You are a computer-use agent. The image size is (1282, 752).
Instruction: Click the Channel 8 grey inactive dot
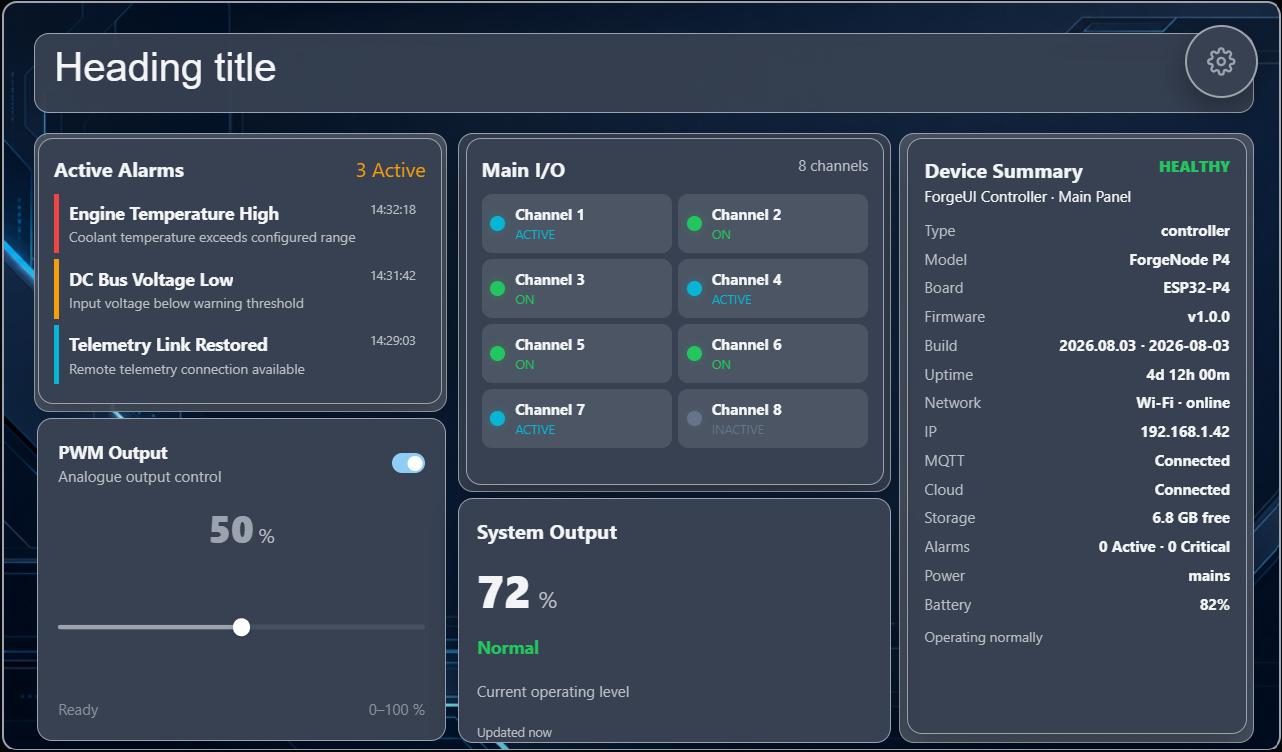pyautogui.click(x=694, y=418)
